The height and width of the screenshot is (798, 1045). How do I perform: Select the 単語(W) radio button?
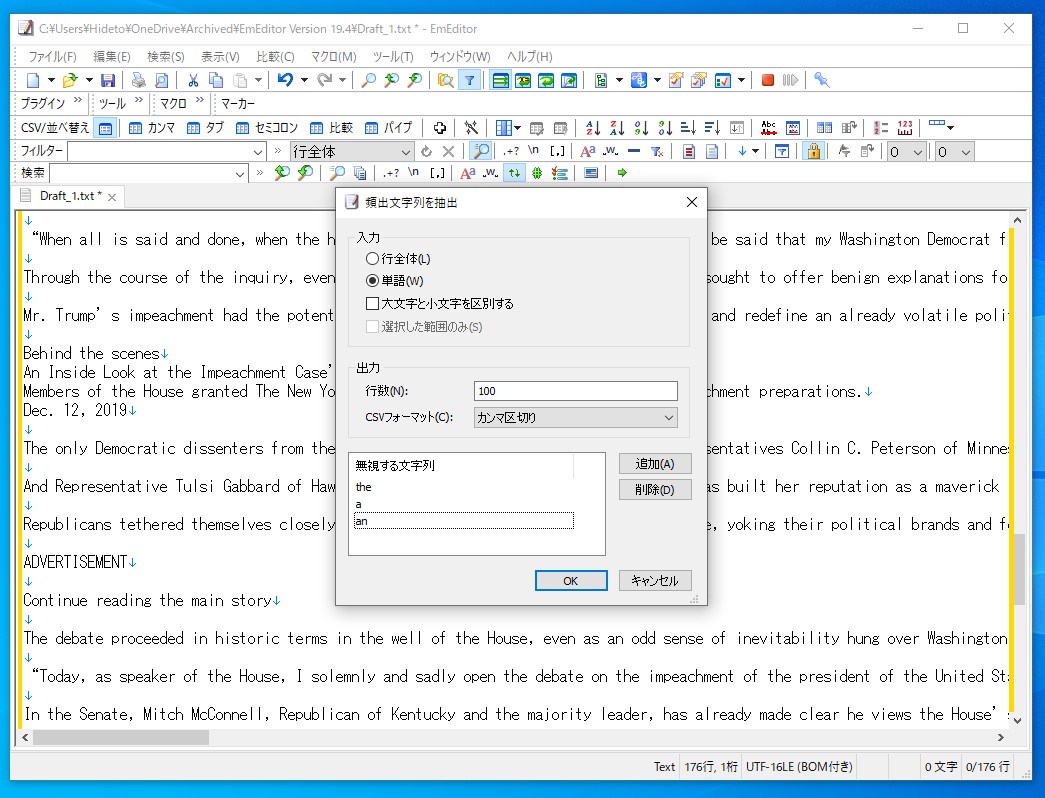(395, 281)
